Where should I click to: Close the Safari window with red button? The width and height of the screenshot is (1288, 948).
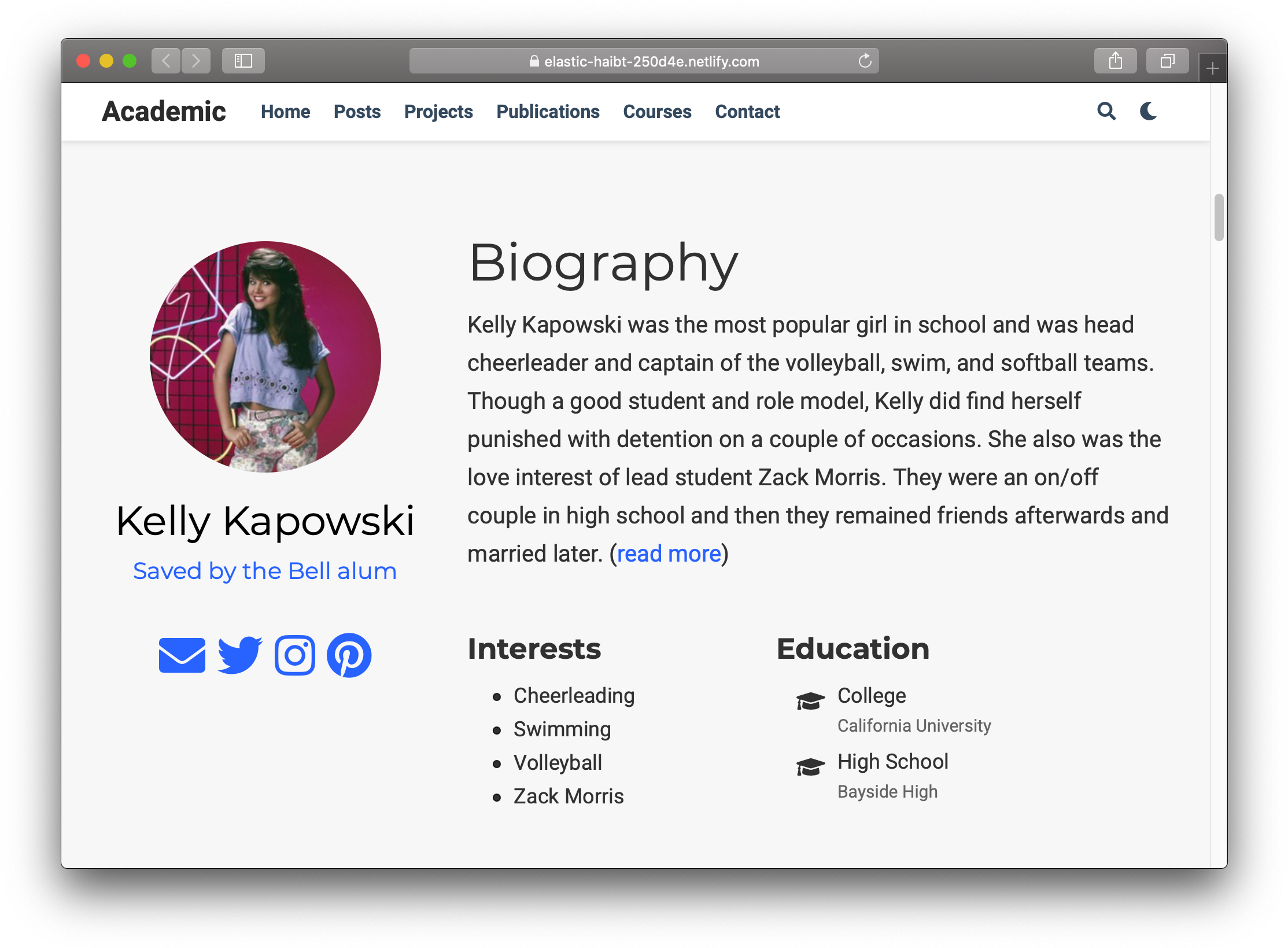click(x=83, y=61)
